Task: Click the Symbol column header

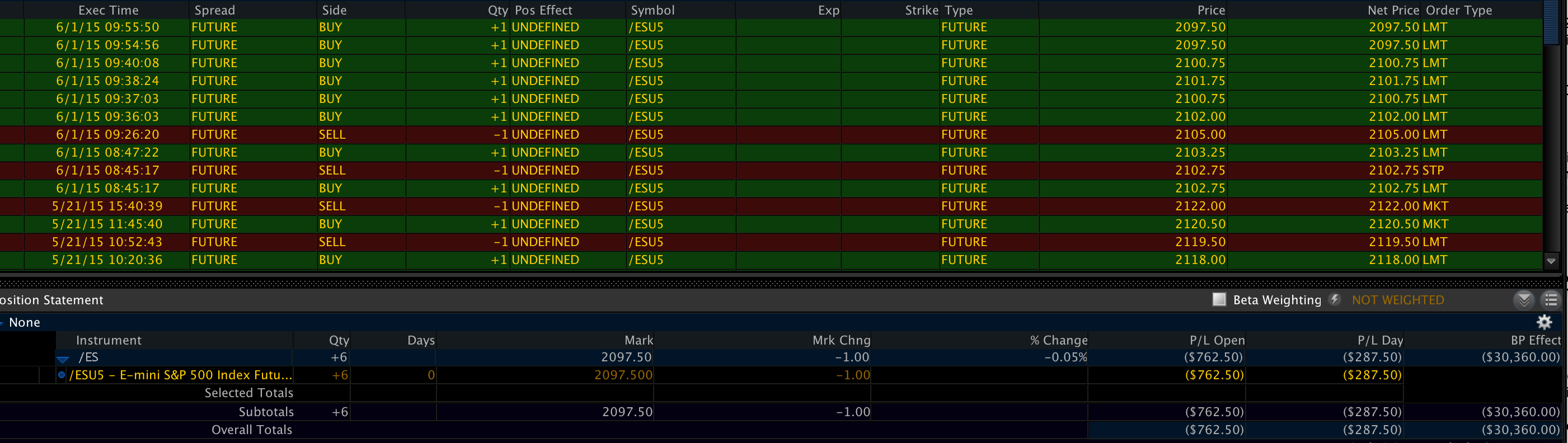Action: tap(652, 10)
